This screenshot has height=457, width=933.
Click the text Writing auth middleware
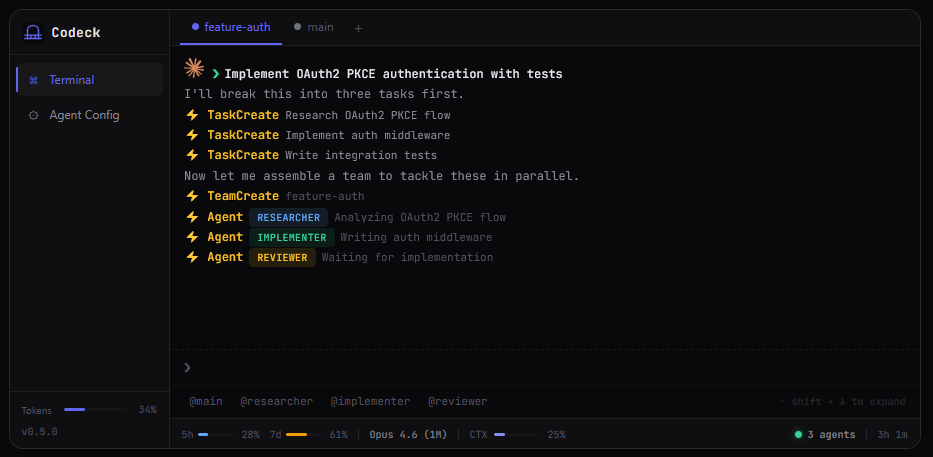pos(417,237)
